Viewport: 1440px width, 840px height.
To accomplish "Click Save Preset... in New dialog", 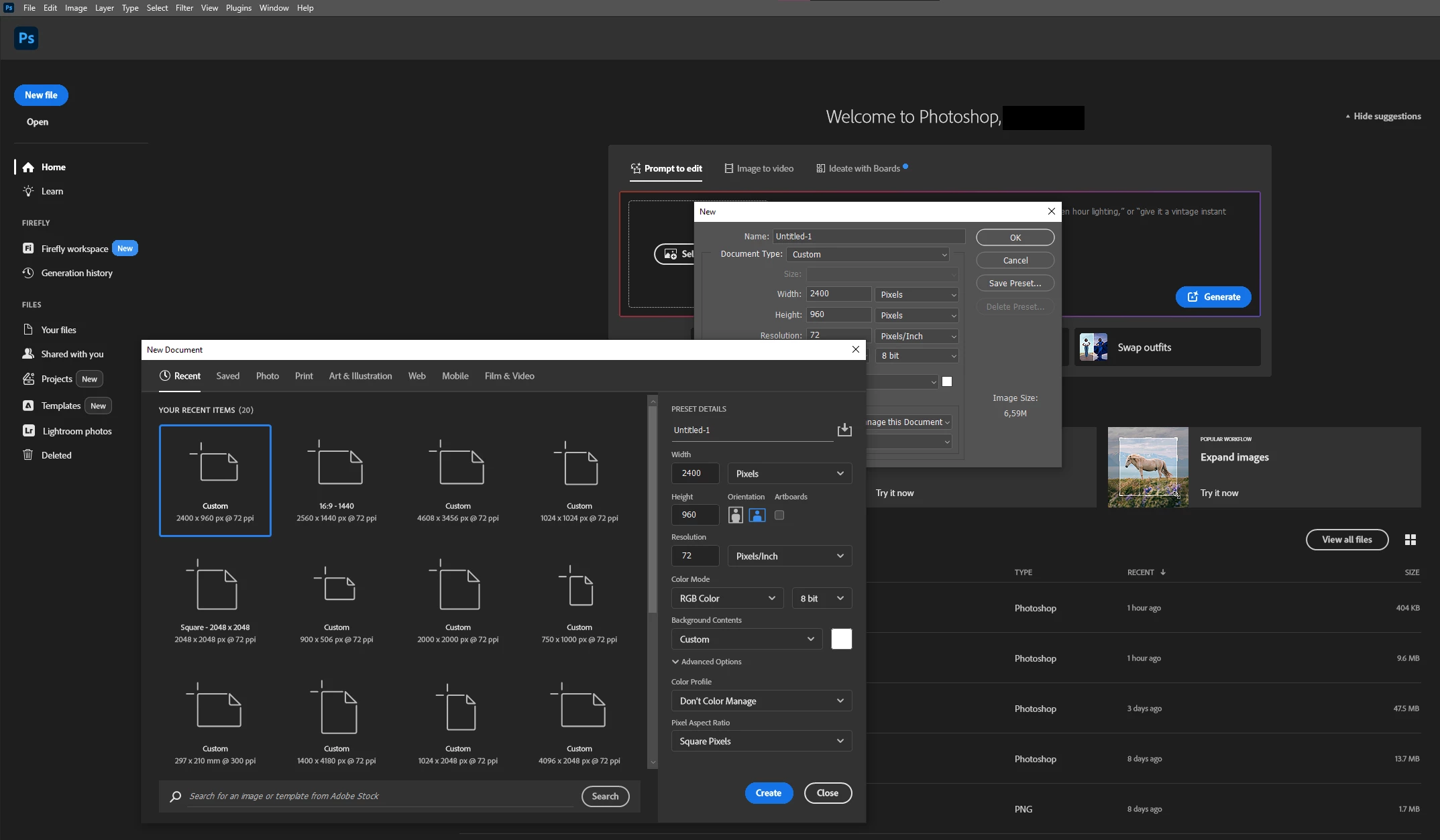I will coord(1015,283).
